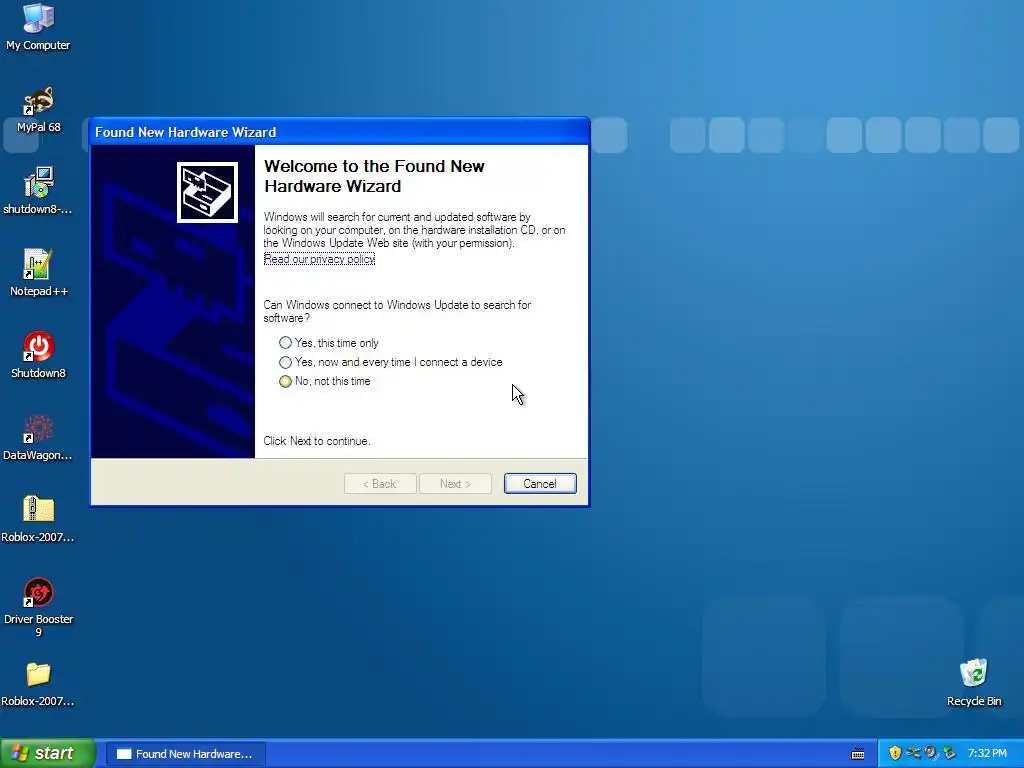Open the My Computer desktop icon
The image size is (1024, 768).
(x=38, y=26)
